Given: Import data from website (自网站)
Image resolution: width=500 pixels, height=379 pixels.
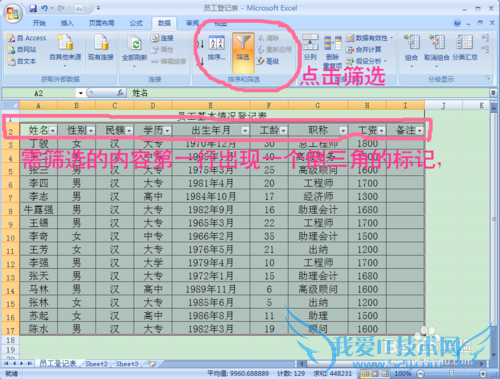Looking at the screenshot, I should pyautogui.click(x=22, y=50).
